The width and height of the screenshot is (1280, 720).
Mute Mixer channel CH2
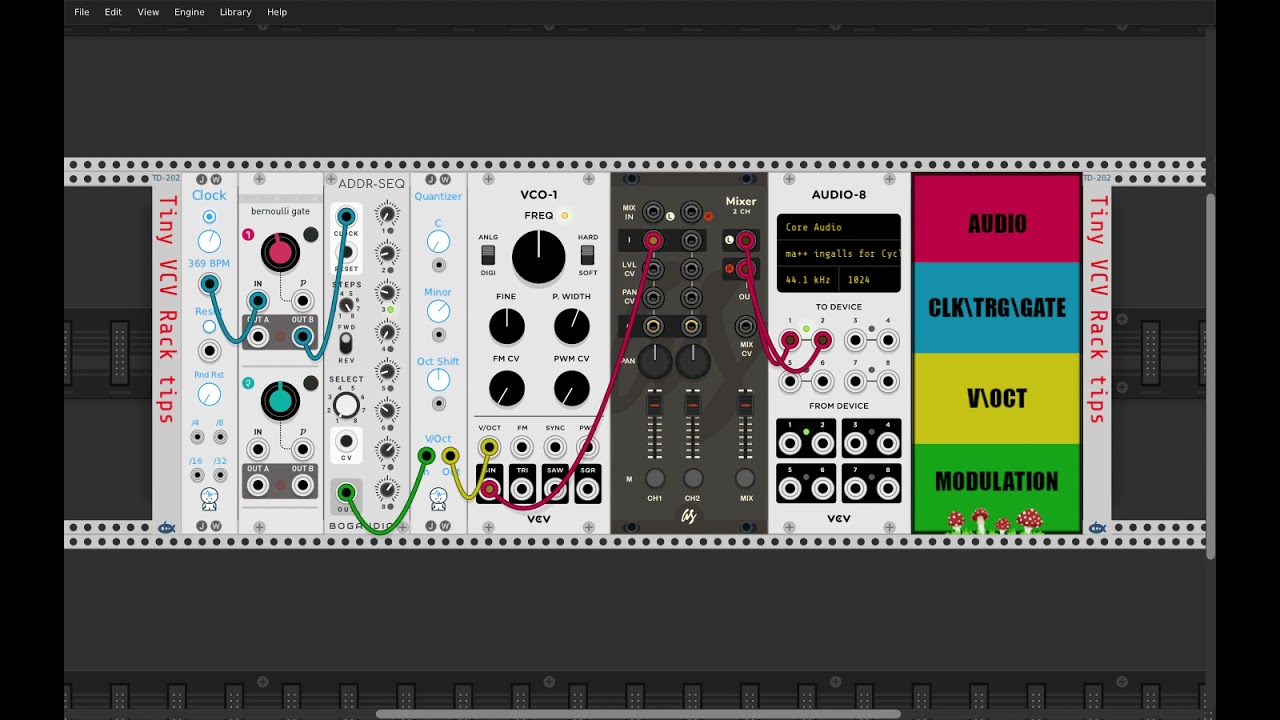click(x=692, y=478)
